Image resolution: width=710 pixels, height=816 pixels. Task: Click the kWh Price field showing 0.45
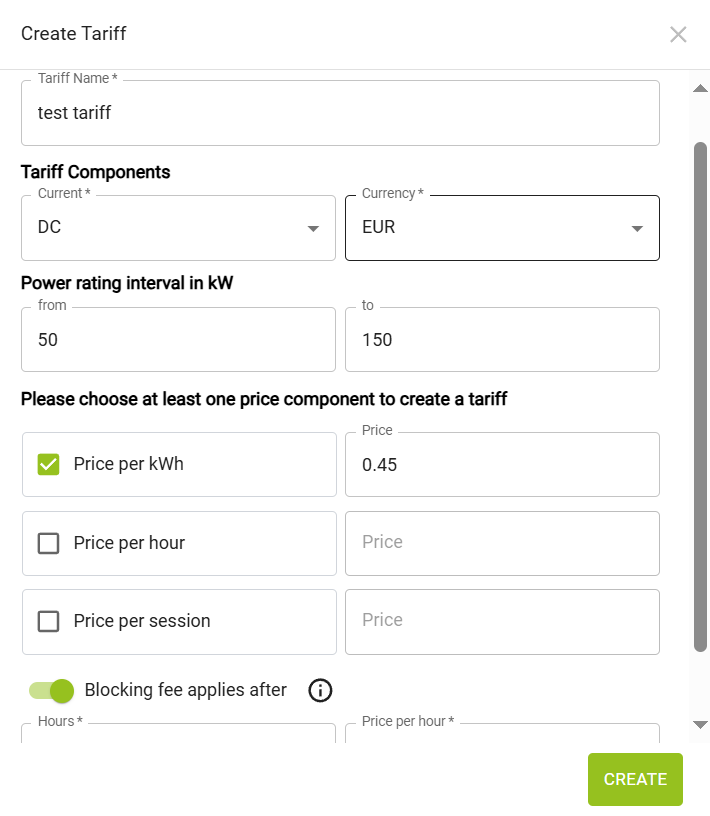point(502,464)
